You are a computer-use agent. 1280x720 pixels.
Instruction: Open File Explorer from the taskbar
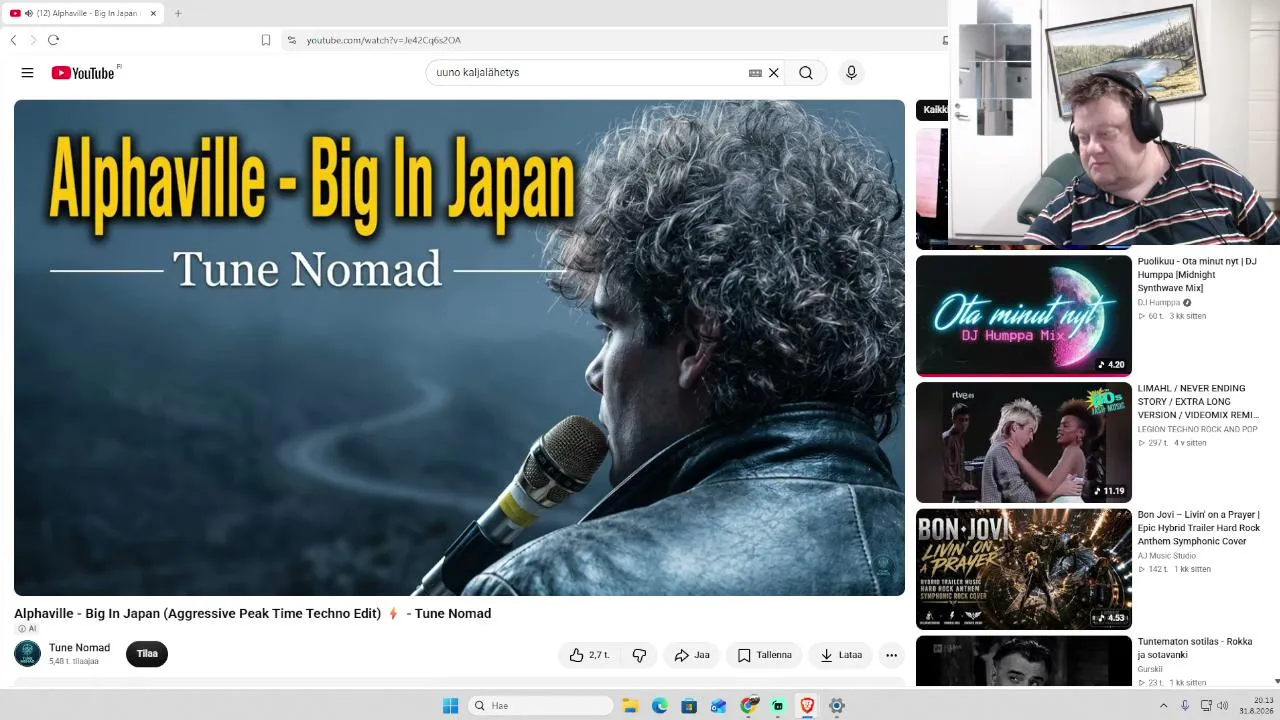(x=630, y=706)
